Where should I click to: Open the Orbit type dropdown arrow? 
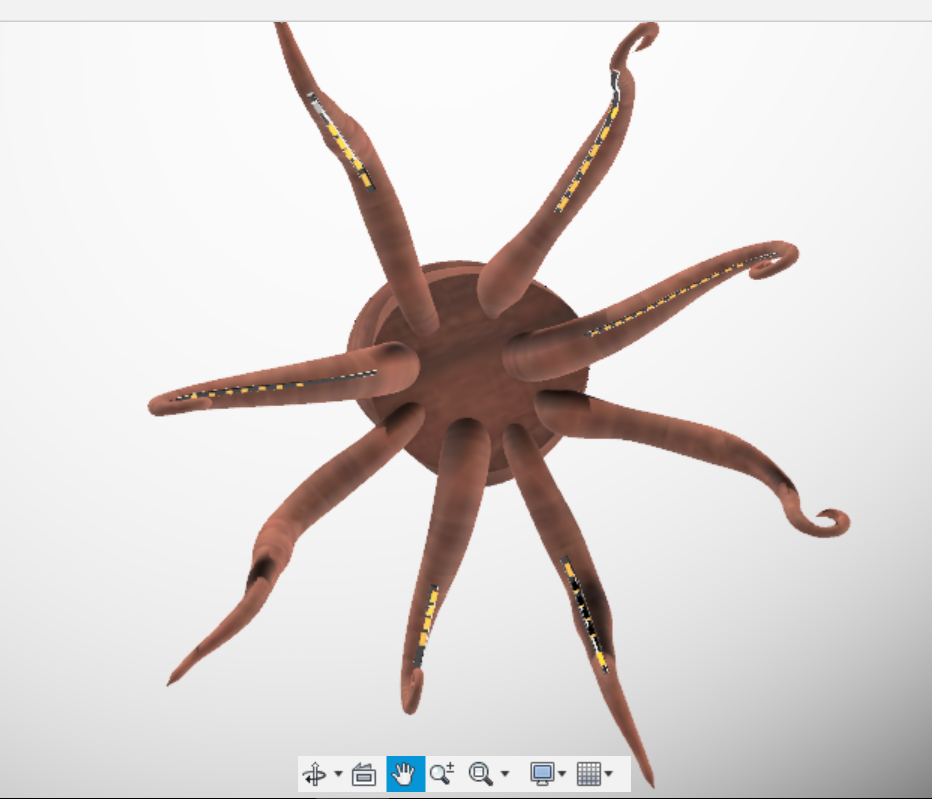pyautogui.click(x=338, y=774)
